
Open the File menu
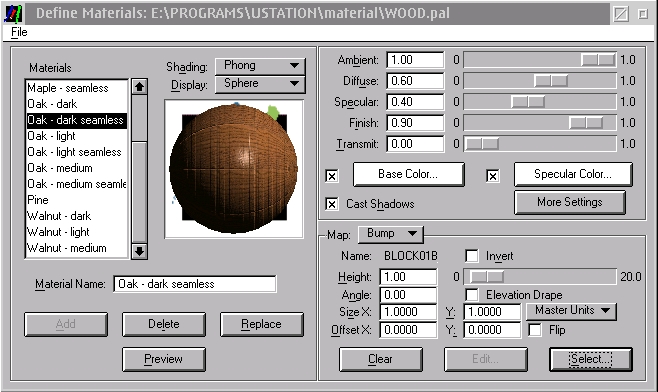[19, 32]
